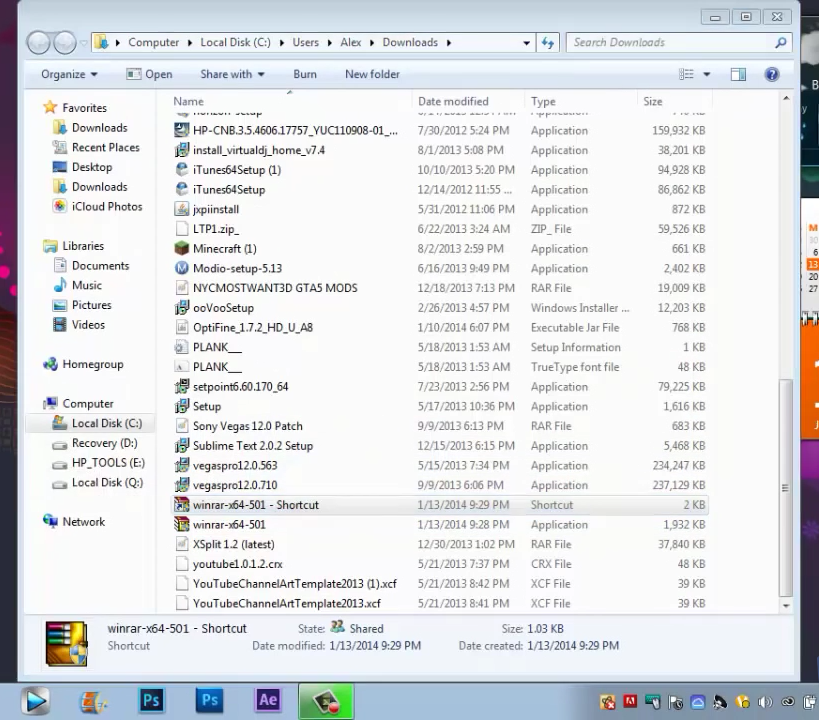Click the Refresh arrow beside the address bar
The width and height of the screenshot is (819, 720).
pos(547,42)
